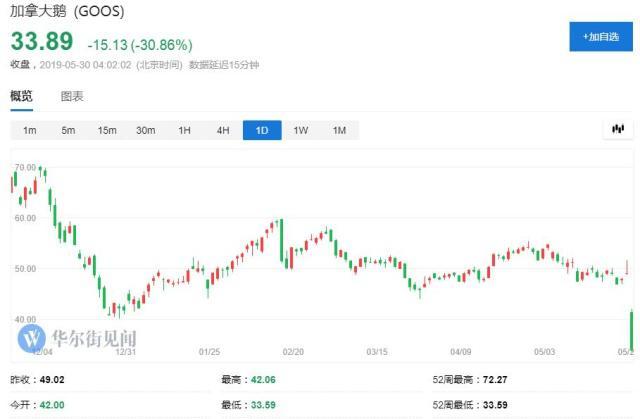Viewport: 640px width, 419px height.
Task: Click the 最高 42.06 value
Action: [263, 380]
